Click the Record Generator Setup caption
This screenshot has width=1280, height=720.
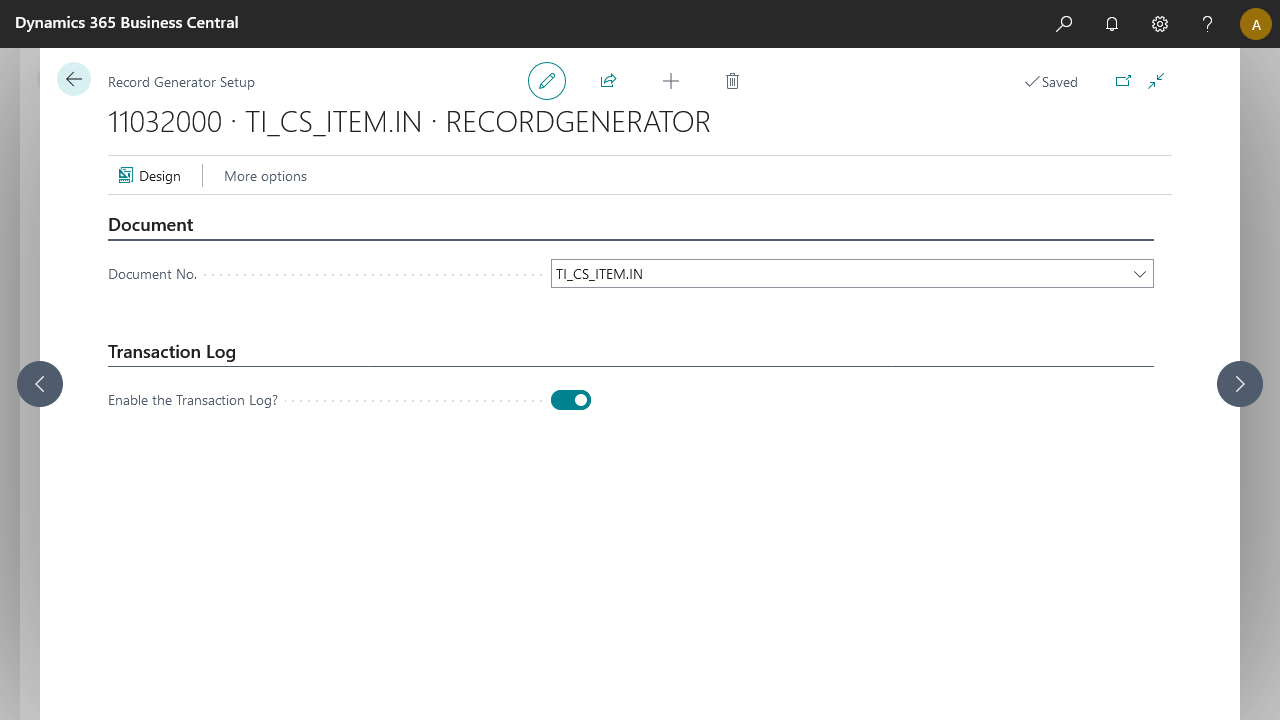pos(181,82)
